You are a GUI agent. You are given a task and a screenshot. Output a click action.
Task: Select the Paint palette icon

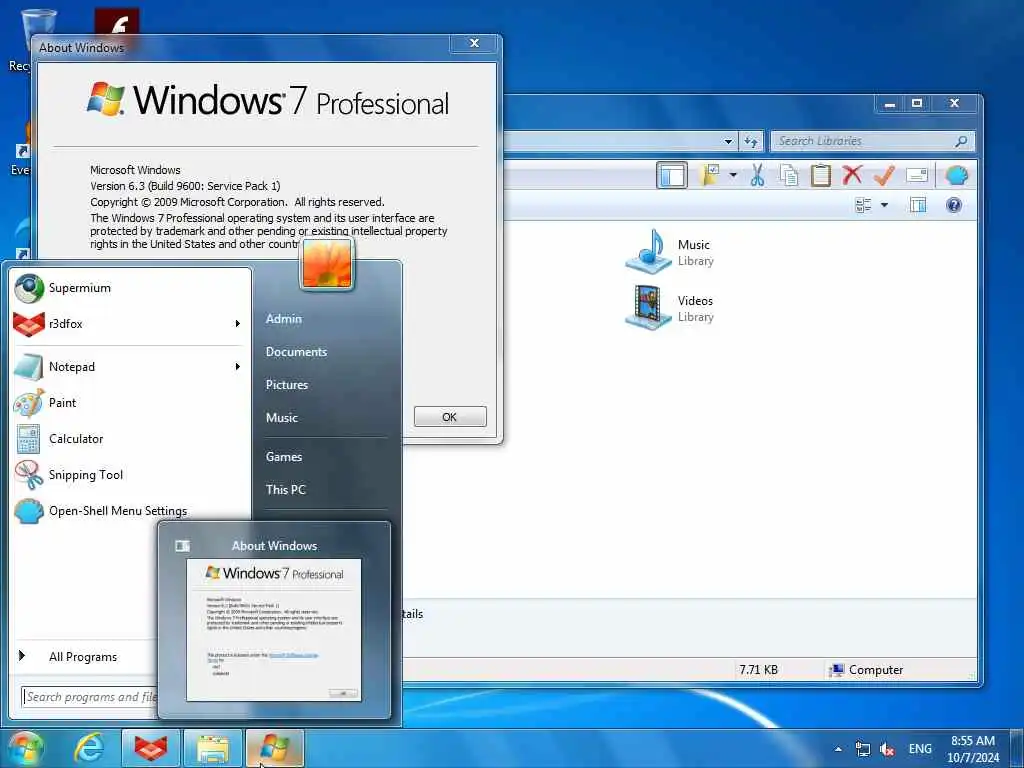pyautogui.click(x=29, y=403)
